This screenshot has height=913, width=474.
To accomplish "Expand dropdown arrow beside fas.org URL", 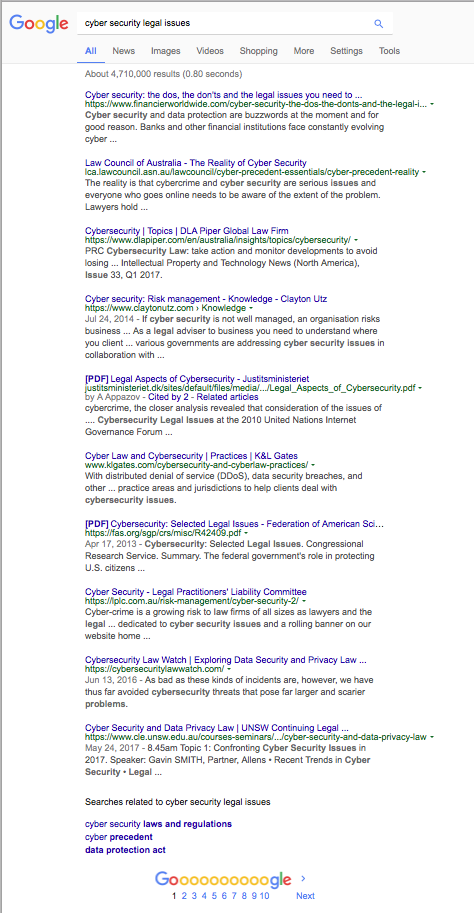I will coord(246,533).
